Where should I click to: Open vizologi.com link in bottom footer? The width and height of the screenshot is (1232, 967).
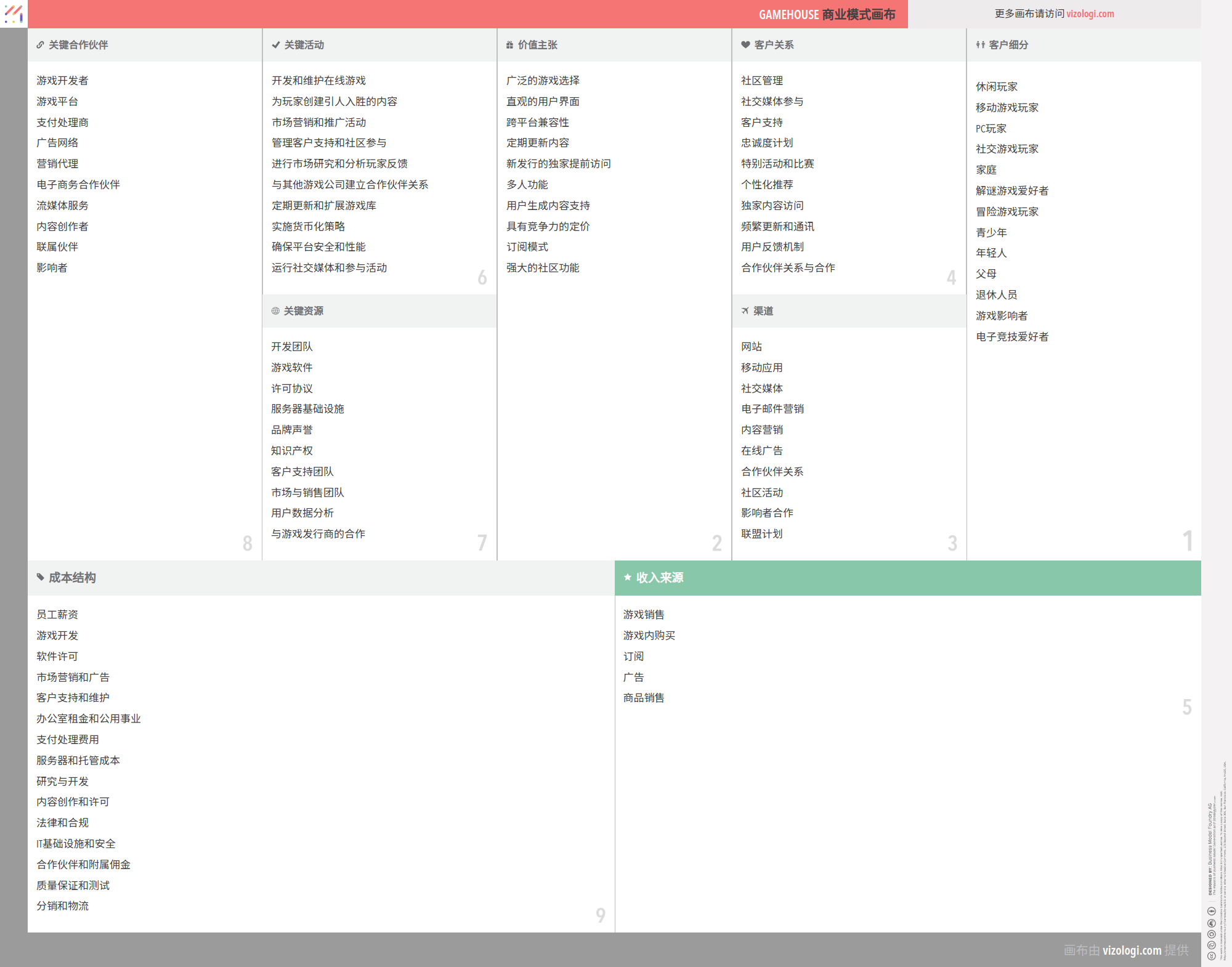1132,950
